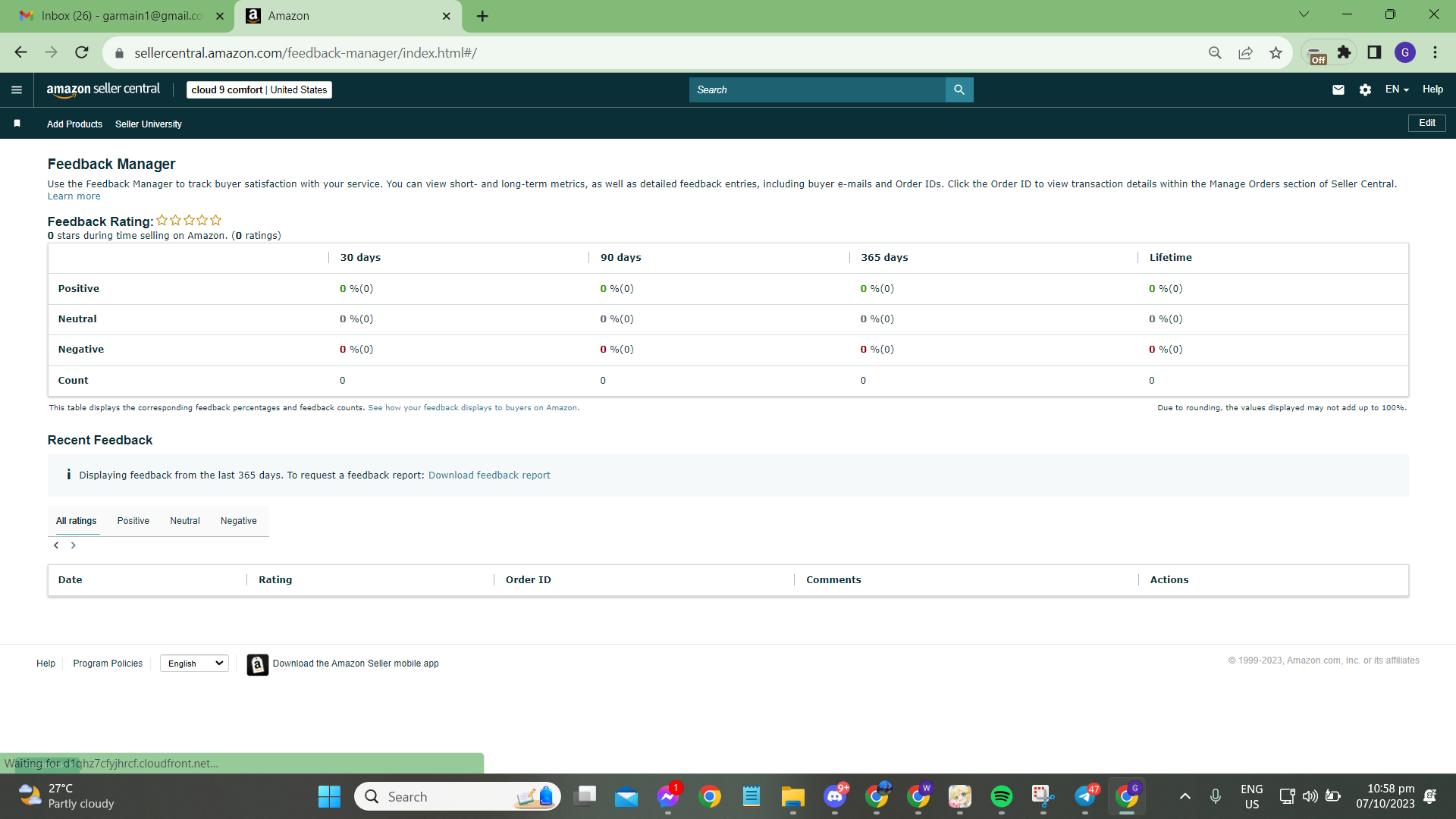Open Chrome side panel icon
Screen dimensions: 1456x819
click(x=1374, y=52)
